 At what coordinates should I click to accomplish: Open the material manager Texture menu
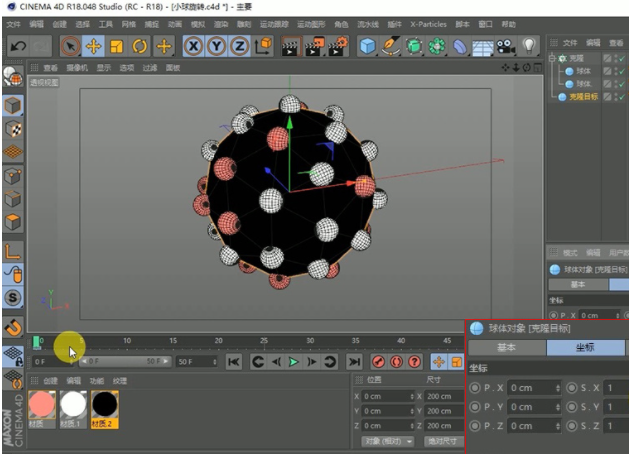point(120,381)
